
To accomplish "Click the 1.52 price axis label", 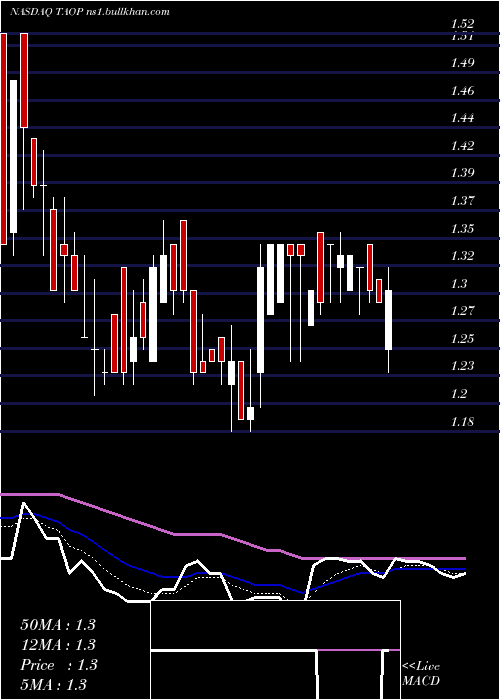I will coord(462,24).
